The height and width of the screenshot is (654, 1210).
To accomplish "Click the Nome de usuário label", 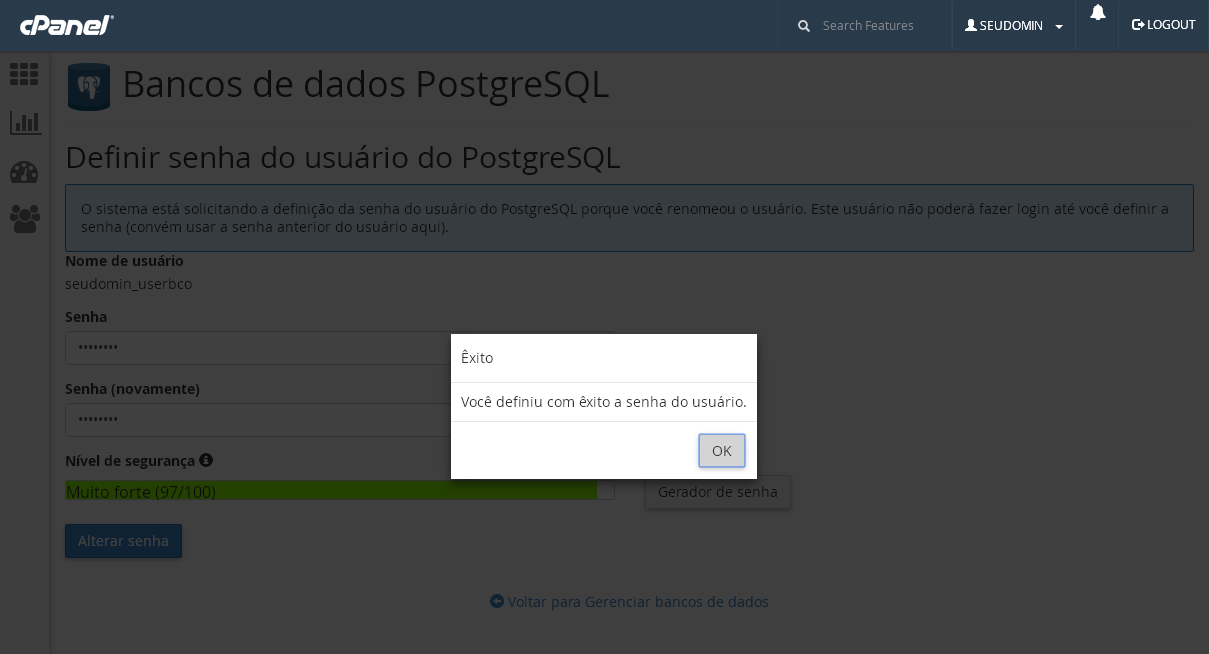I will [124, 261].
